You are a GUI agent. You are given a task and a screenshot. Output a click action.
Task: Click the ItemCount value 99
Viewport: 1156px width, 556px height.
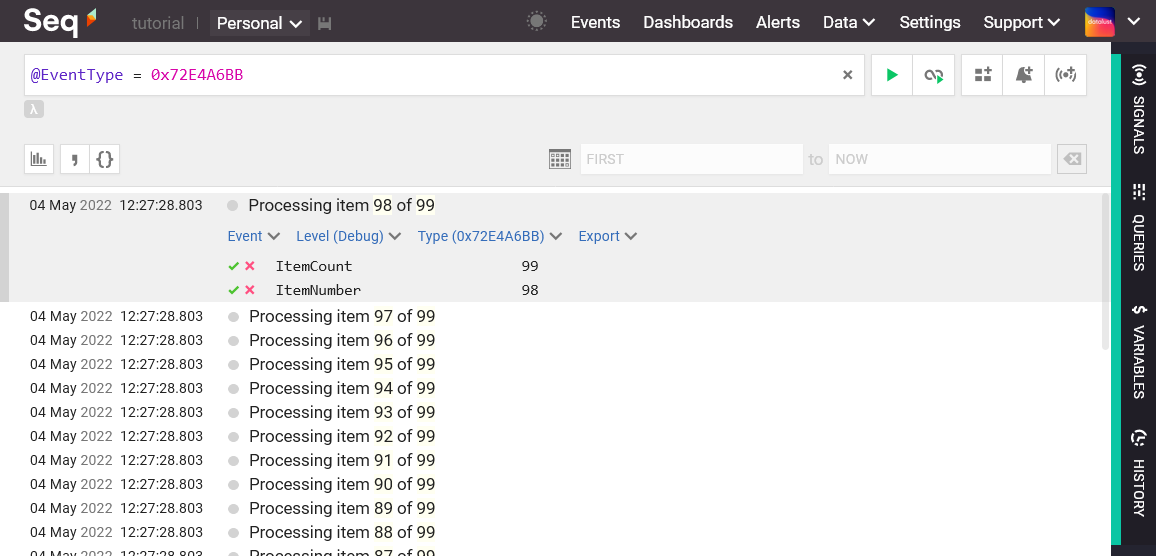click(x=529, y=266)
